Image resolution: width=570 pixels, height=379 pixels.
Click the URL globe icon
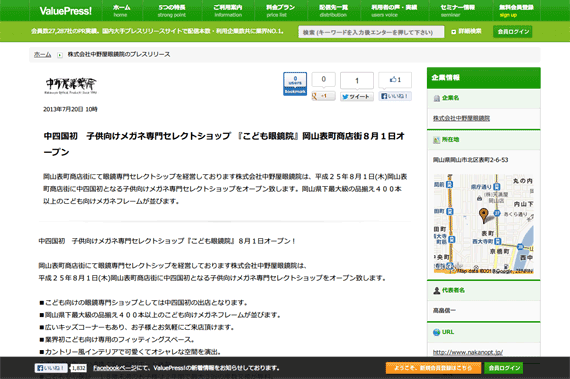pos(437,332)
